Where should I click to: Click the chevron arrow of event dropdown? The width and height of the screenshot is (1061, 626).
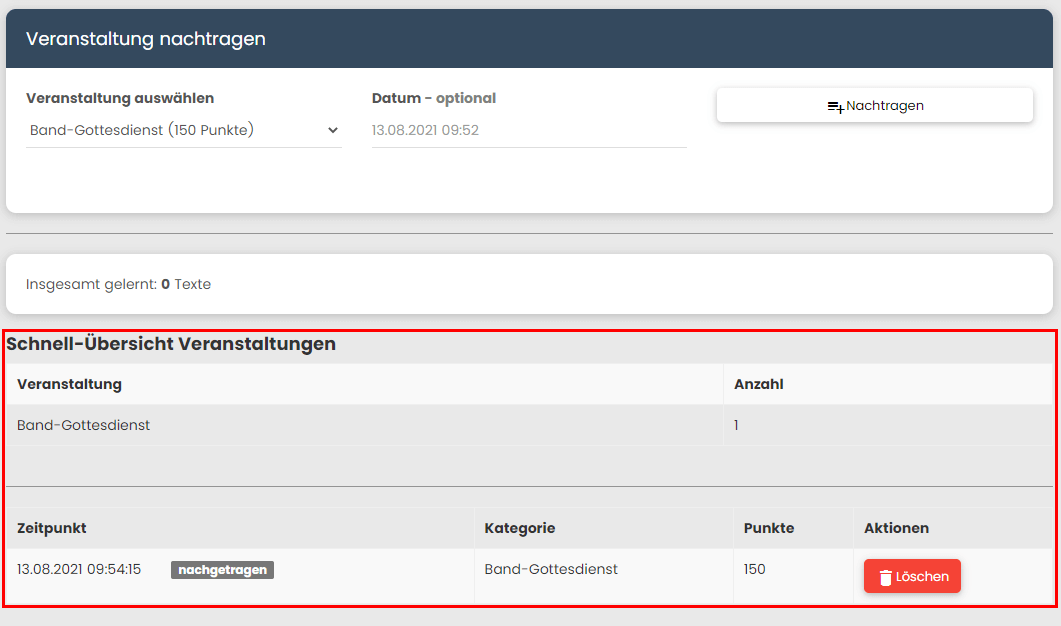tap(333, 130)
